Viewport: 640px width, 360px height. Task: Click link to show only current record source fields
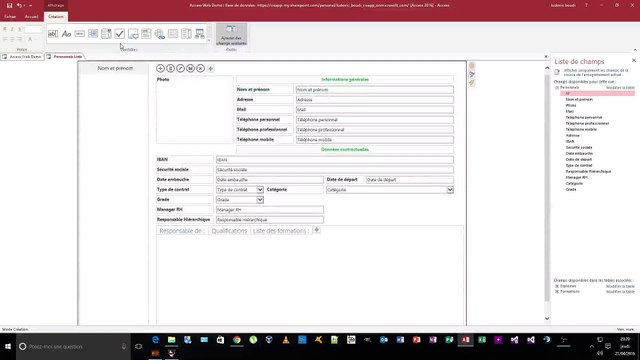[x=596, y=73]
